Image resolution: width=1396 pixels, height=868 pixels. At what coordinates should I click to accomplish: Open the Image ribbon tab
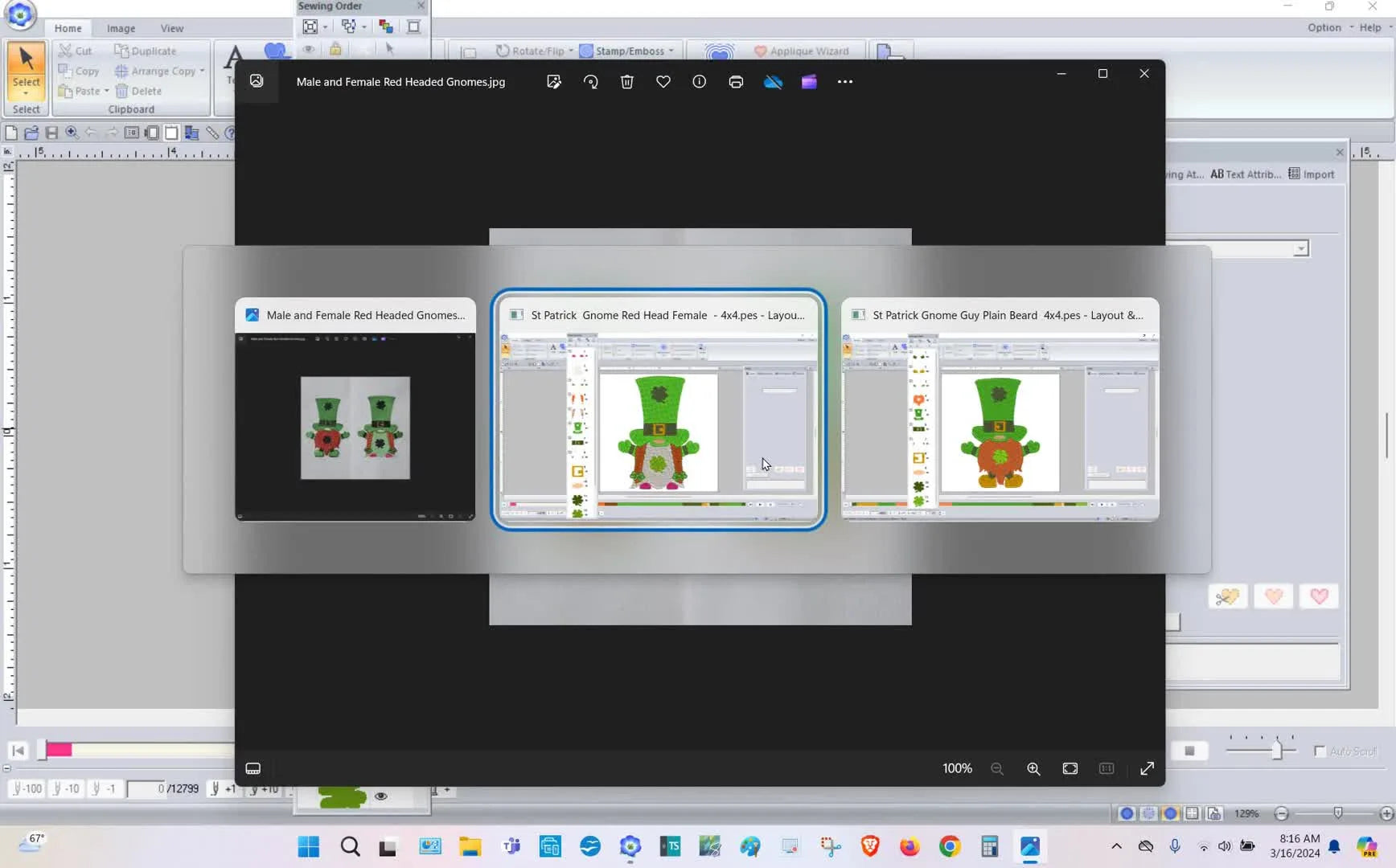[121, 28]
